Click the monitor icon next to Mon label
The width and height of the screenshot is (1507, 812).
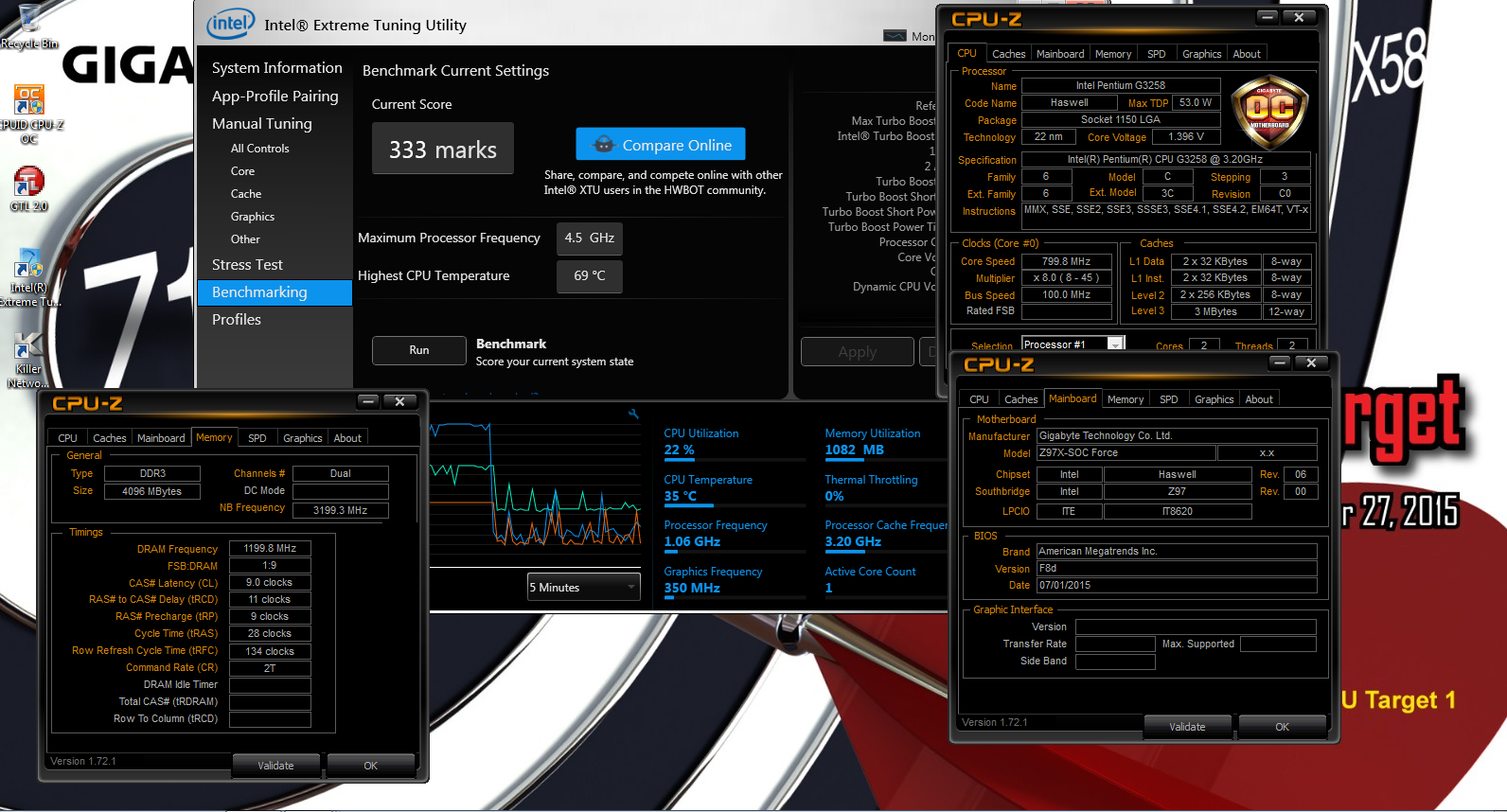click(895, 35)
